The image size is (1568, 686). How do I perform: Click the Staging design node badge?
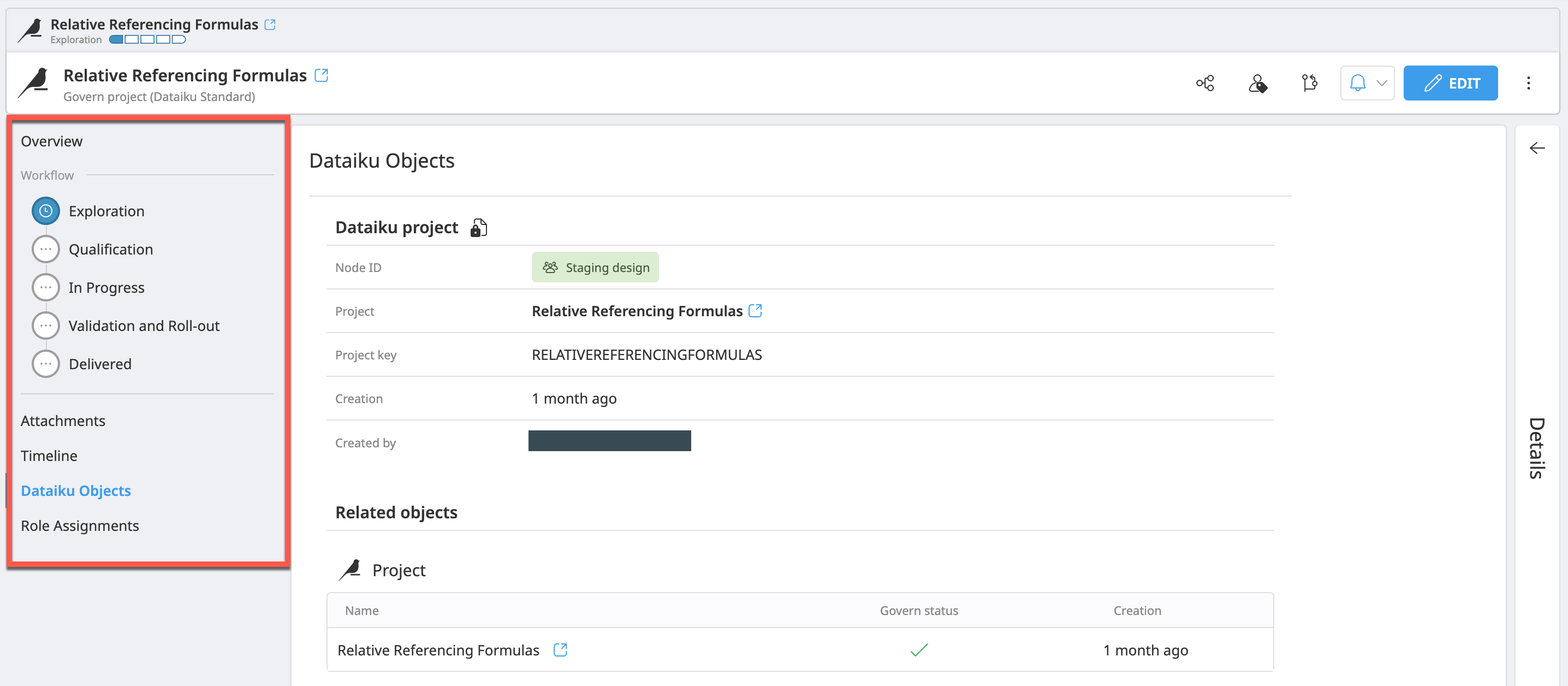pos(595,267)
